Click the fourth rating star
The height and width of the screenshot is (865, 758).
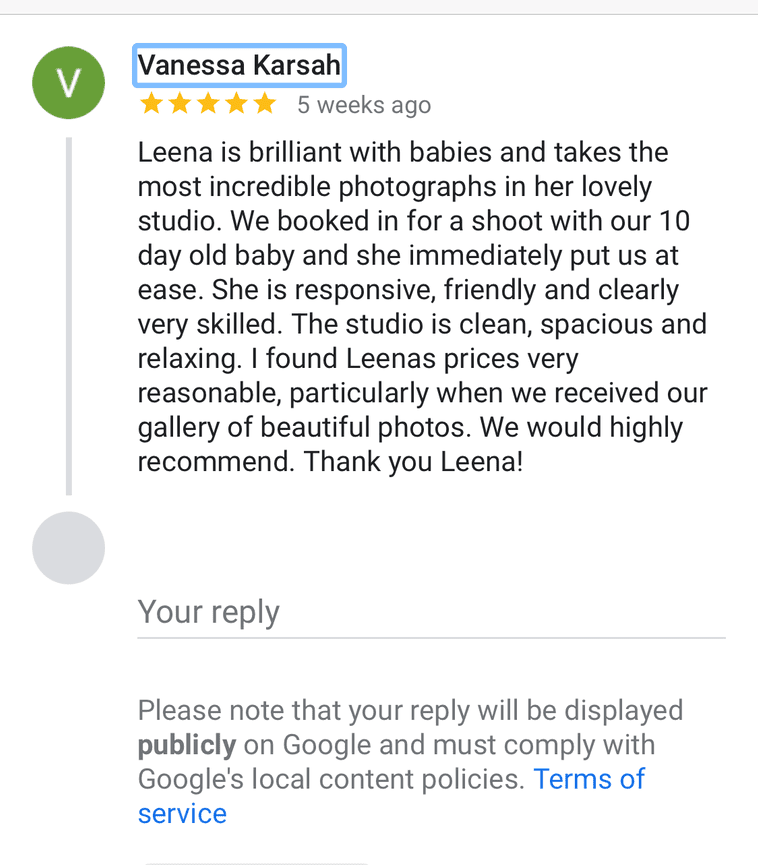coord(236,104)
